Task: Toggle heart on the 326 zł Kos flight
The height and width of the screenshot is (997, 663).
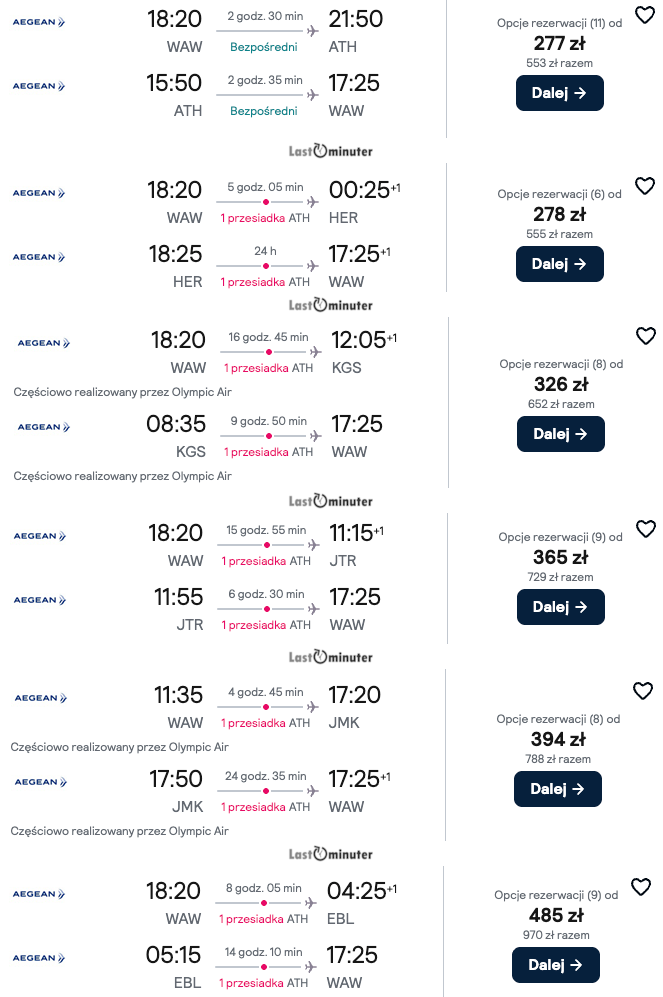Action: [645, 336]
